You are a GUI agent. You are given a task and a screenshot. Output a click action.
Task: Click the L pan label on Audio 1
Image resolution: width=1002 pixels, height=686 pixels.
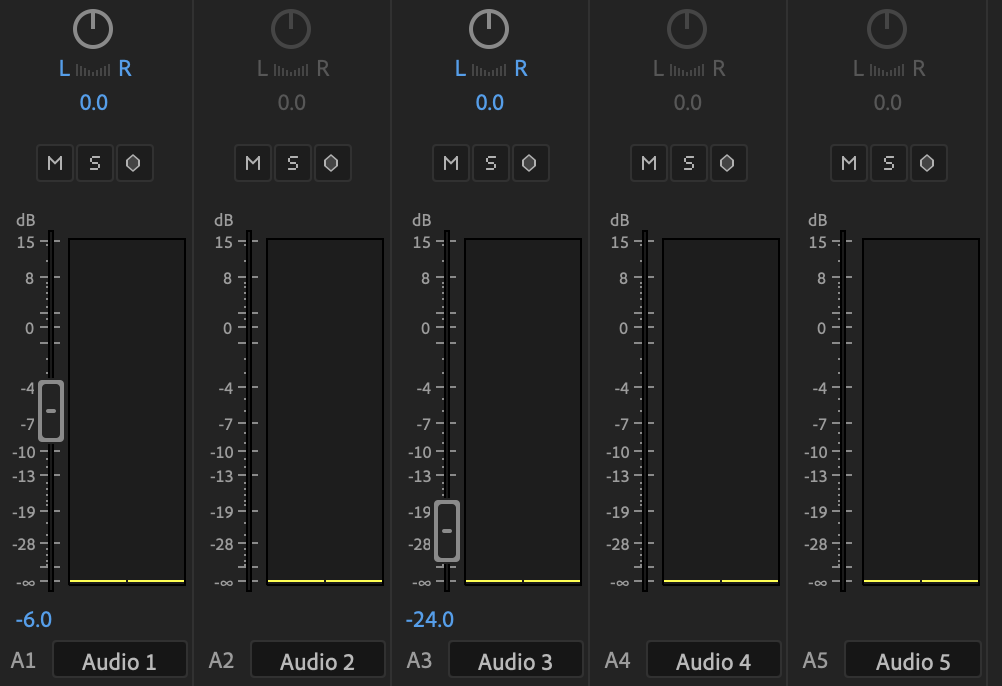(x=63, y=69)
